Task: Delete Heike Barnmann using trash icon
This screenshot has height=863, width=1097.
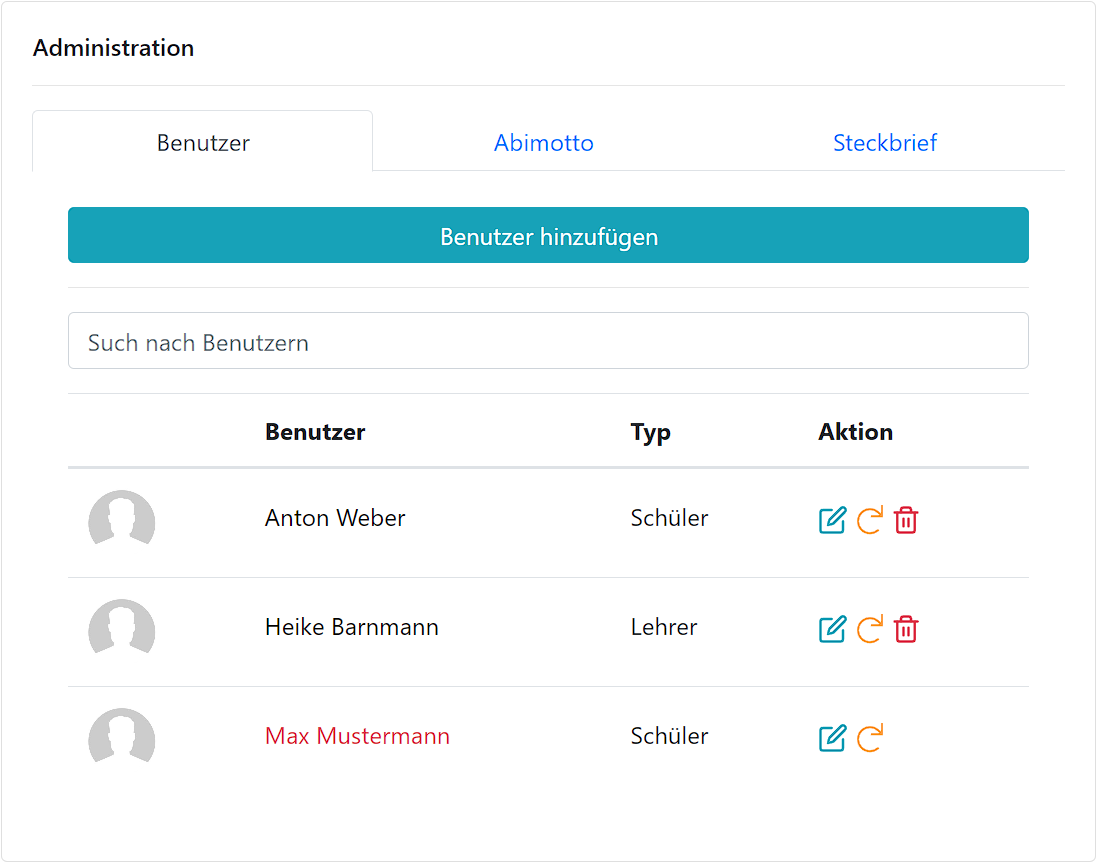Action: point(906,629)
